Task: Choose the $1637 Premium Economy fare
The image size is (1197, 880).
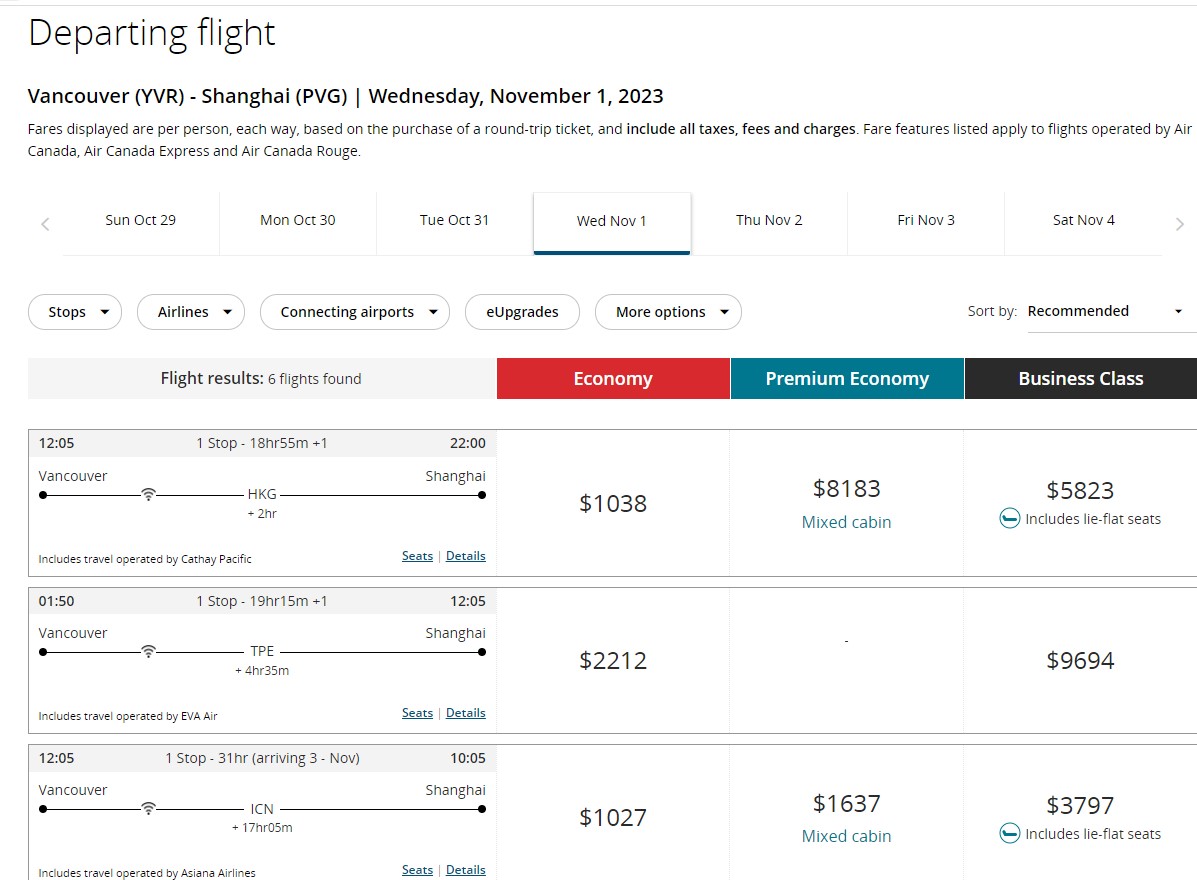Action: 846,804
